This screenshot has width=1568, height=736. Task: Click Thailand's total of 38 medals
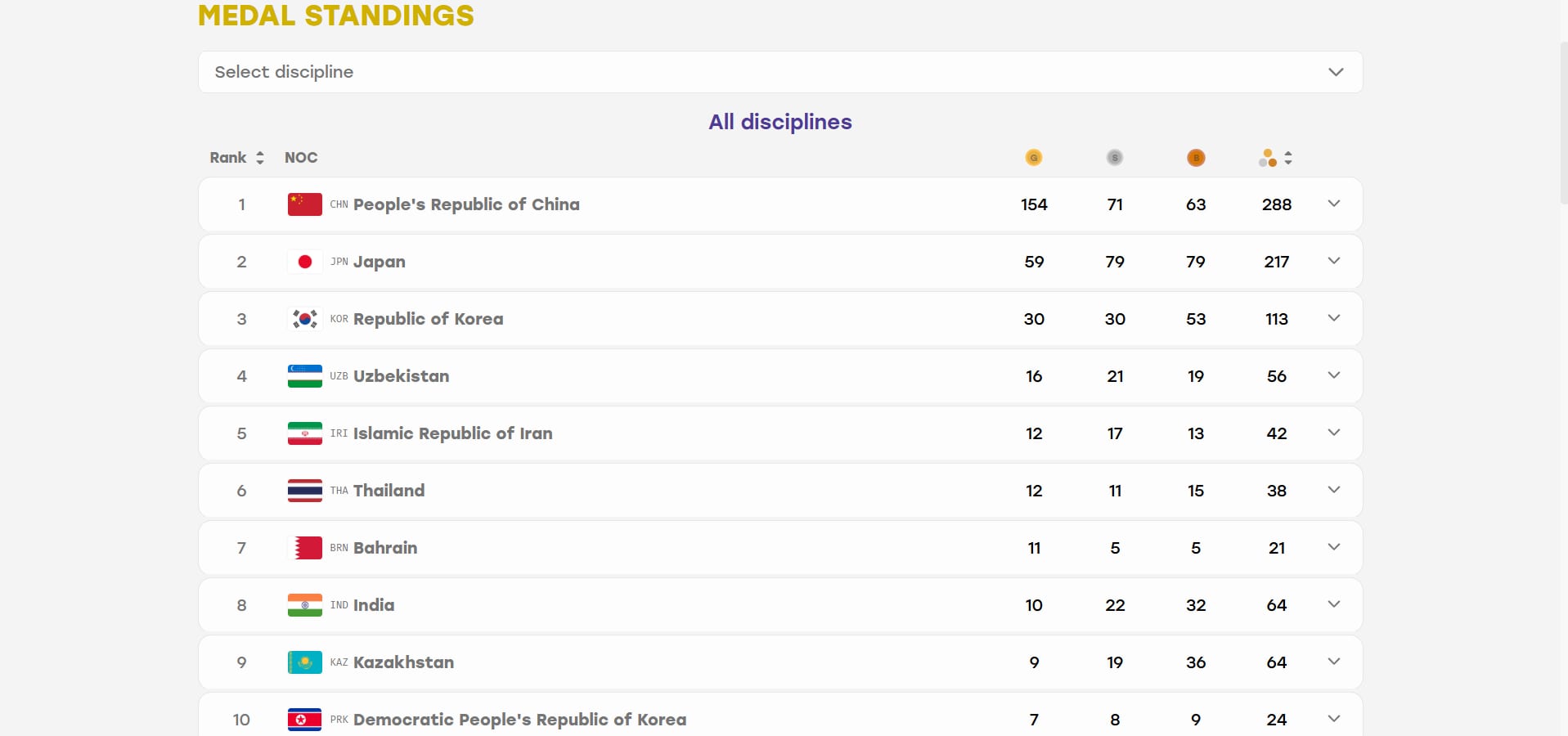[1277, 491]
